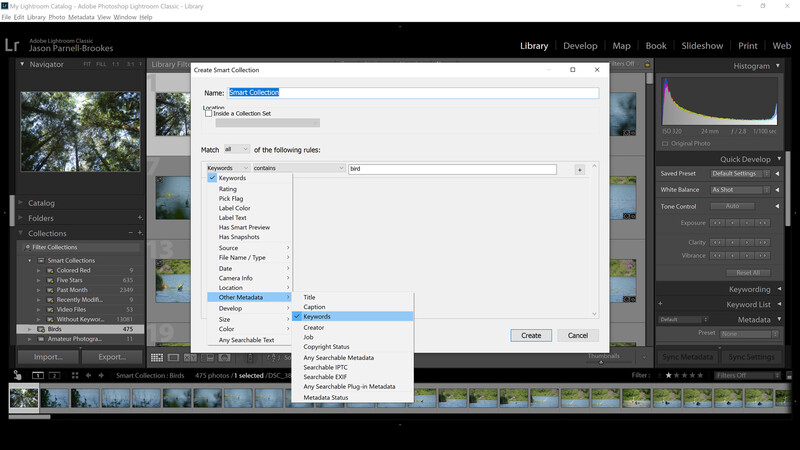
Task: Open the Match all dropdown
Action: click(236, 149)
